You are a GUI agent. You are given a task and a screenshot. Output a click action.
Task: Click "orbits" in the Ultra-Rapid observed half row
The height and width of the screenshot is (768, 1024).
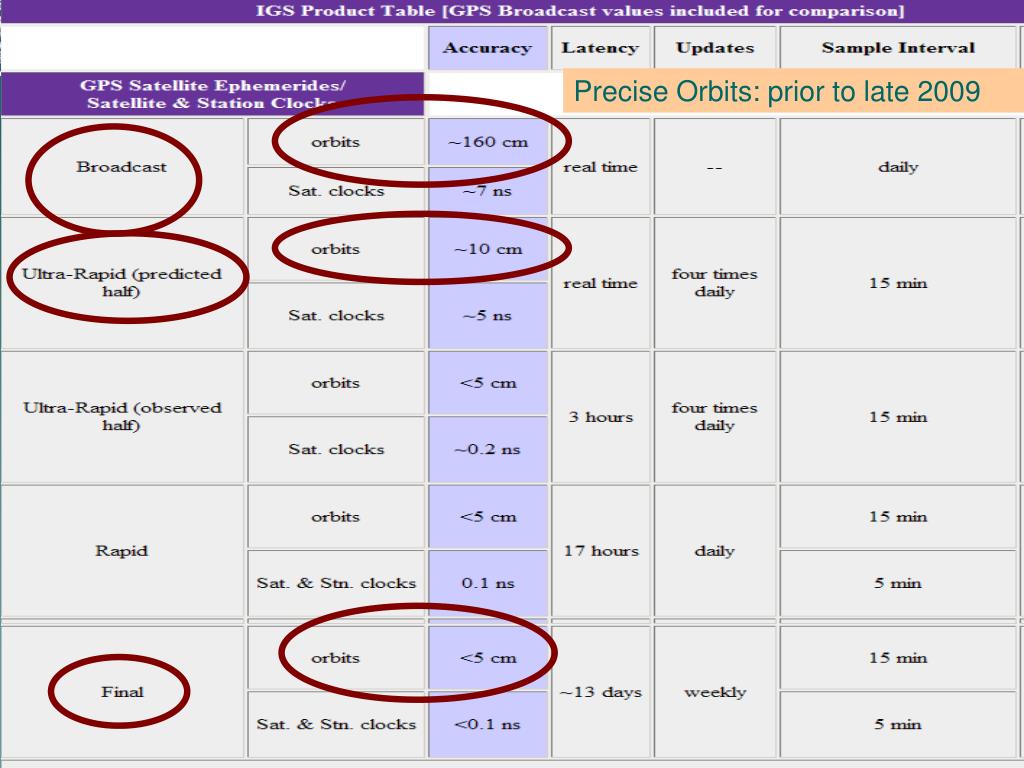[335, 383]
